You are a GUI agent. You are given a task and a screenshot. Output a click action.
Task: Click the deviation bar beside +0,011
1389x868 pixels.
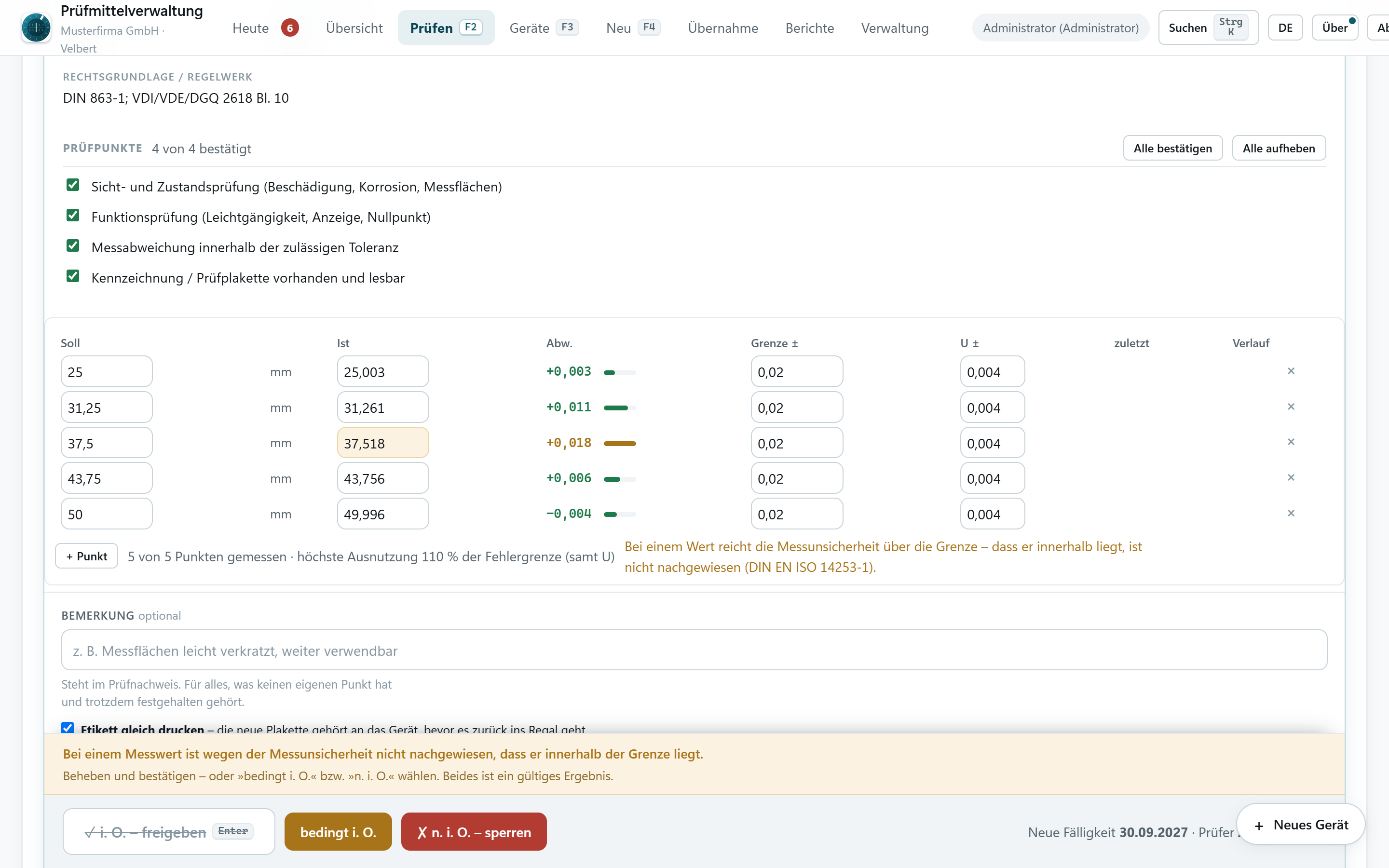[620, 407]
